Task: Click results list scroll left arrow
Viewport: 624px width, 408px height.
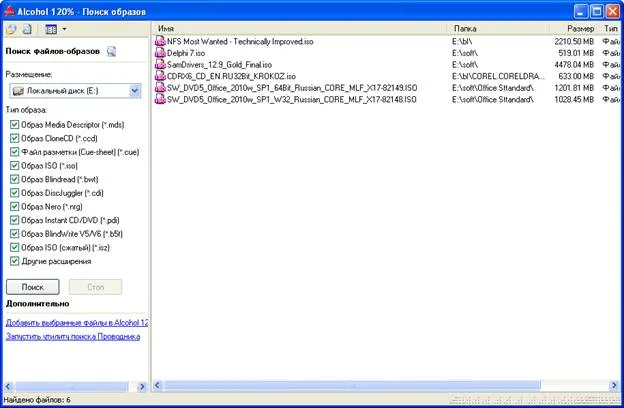Action: click(158, 385)
